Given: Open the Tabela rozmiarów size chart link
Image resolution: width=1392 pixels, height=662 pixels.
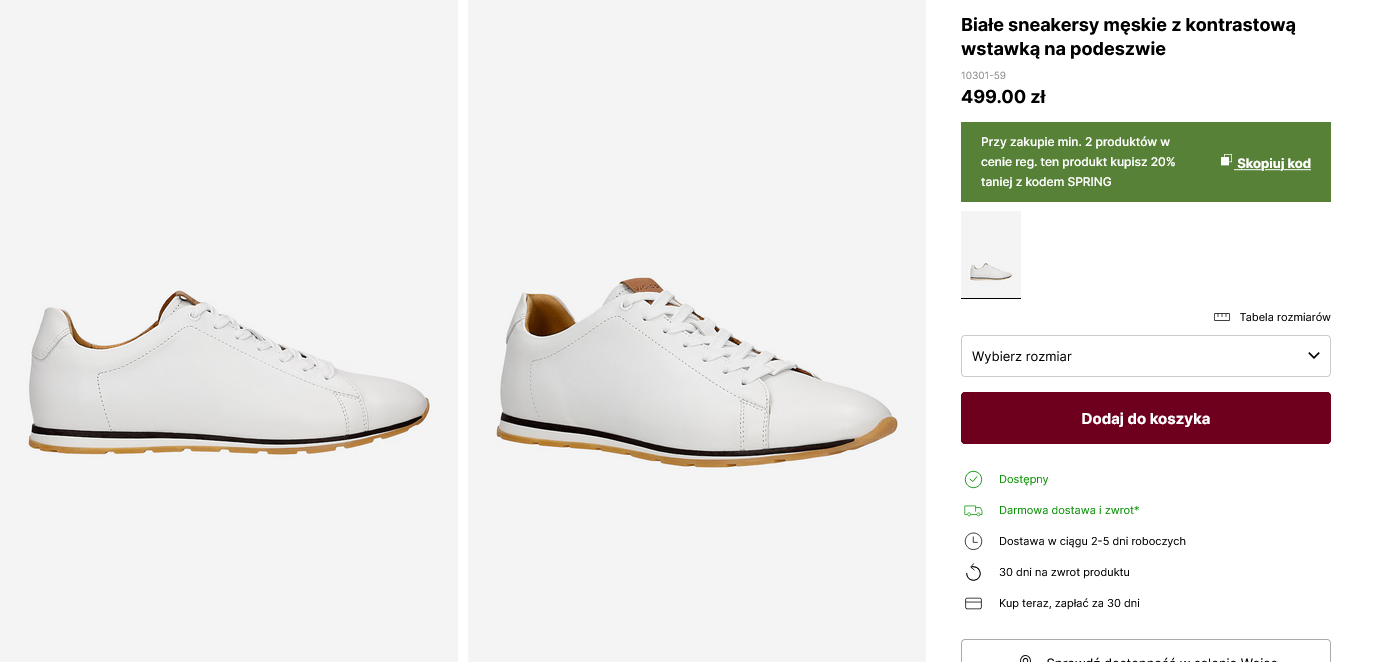Looking at the screenshot, I should coord(1284,317).
